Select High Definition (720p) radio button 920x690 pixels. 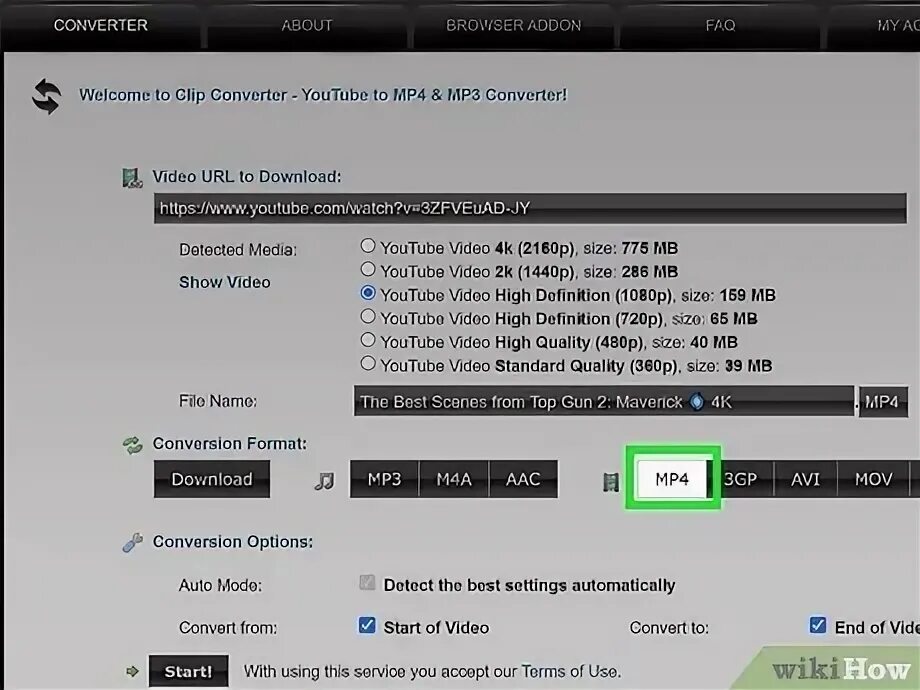[368, 316]
